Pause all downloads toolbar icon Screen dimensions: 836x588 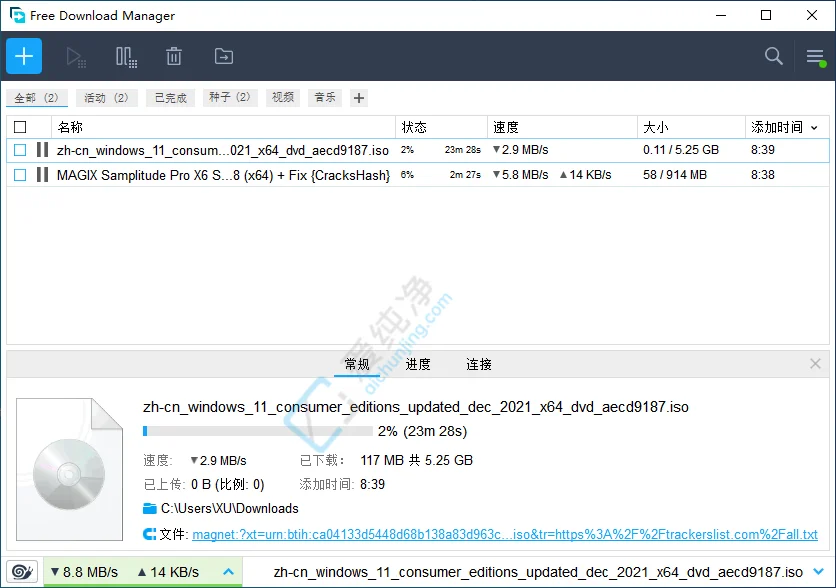pyautogui.click(x=126, y=57)
